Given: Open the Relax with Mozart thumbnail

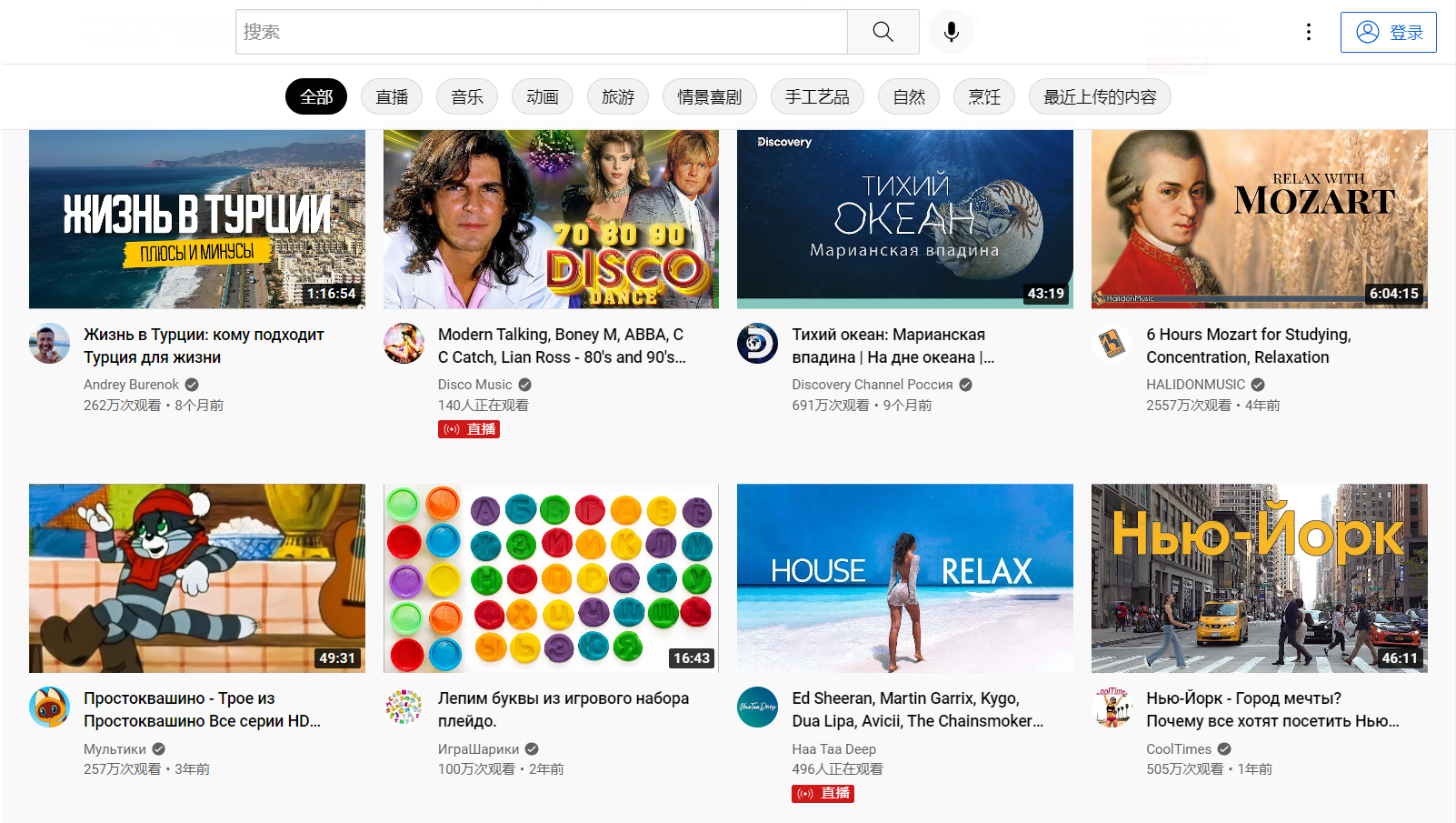Looking at the screenshot, I should pos(1260,219).
